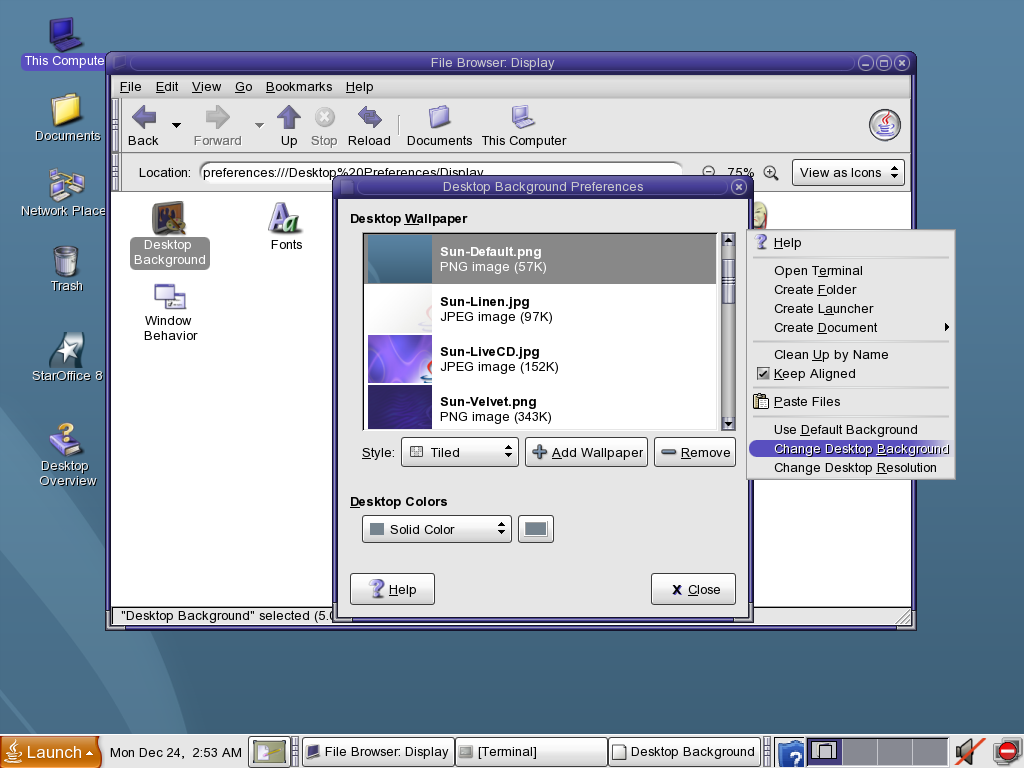Screen dimensions: 1024x768
Task: Open the View menu
Action: [x=206, y=87]
